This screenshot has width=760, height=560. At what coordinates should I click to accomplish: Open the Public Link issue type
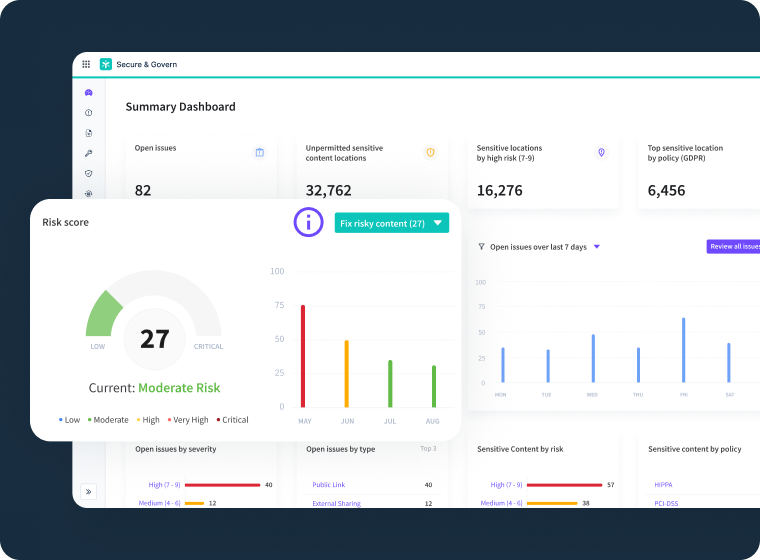(x=328, y=485)
